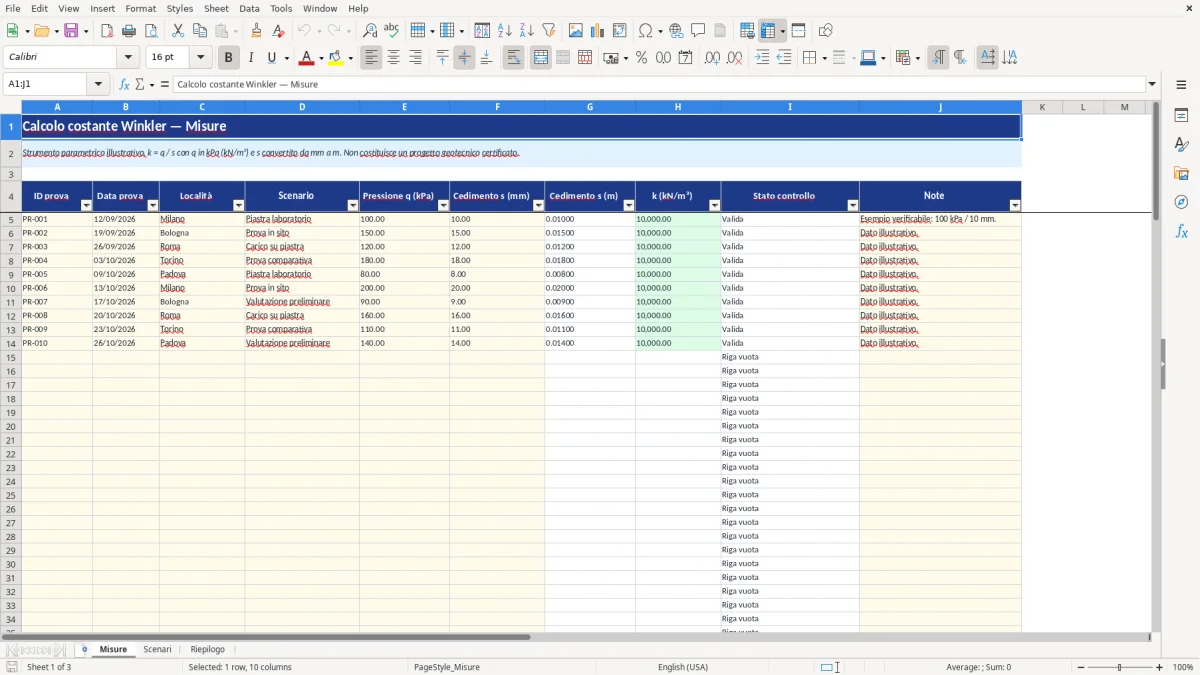This screenshot has width=1200, height=675.
Task: Open filter dropdown on Località column
Action: [238, 205]
